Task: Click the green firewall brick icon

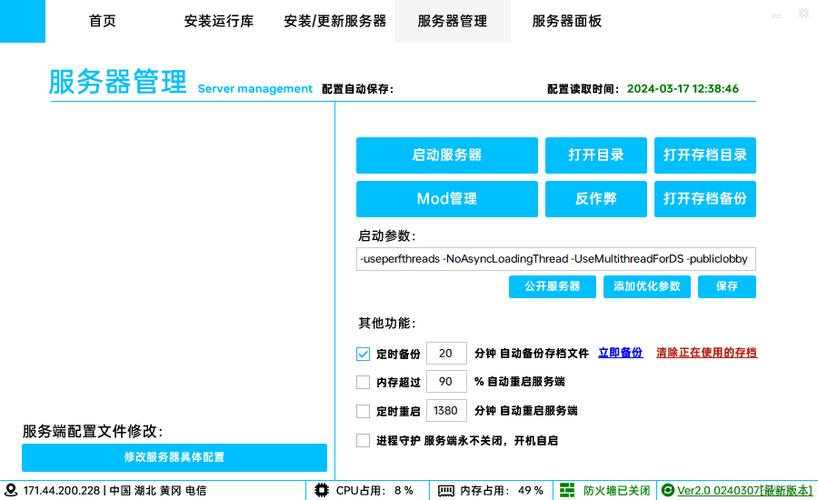Action: 567,491
